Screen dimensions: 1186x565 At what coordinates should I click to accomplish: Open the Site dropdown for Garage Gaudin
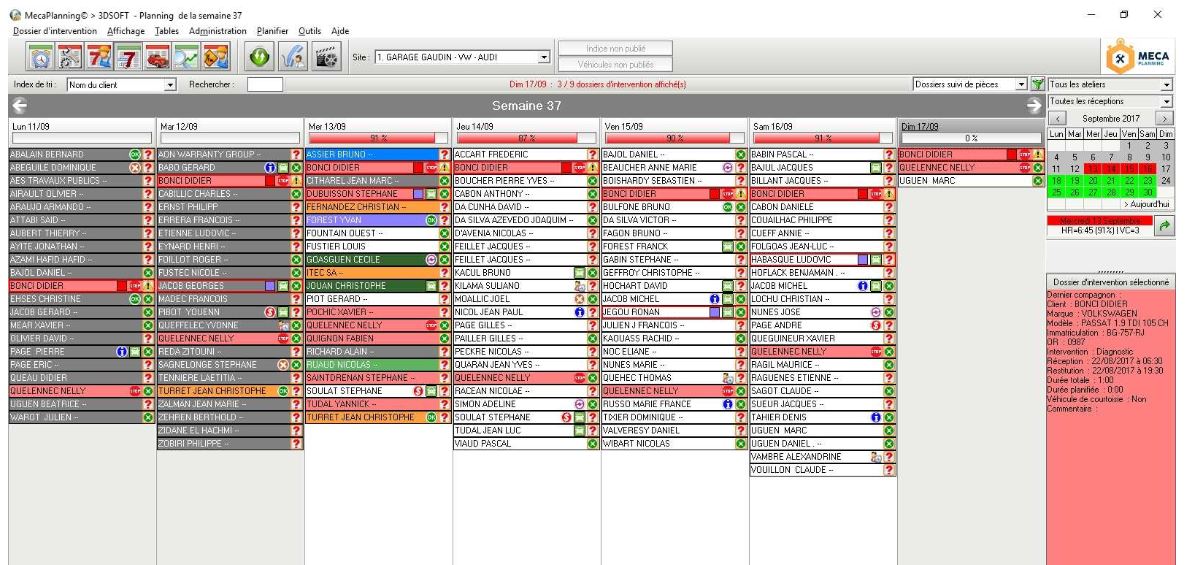pyautogui.click(x=544, y=58)
